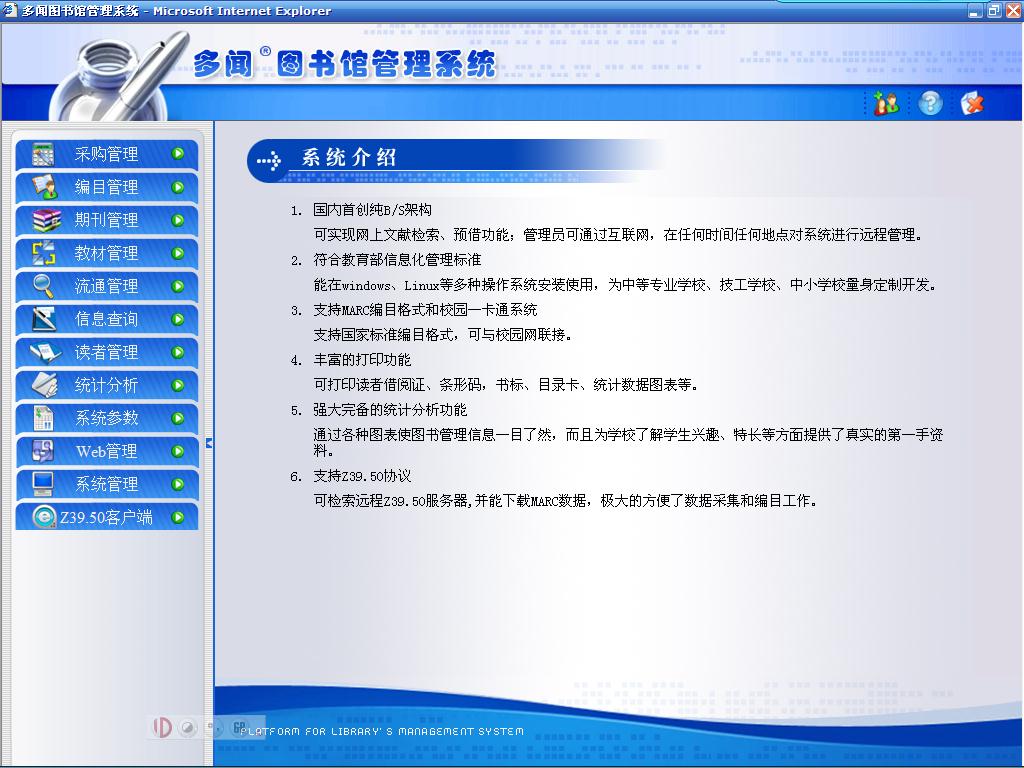Click the text 支持Z39.50协议

pos(362,476)
